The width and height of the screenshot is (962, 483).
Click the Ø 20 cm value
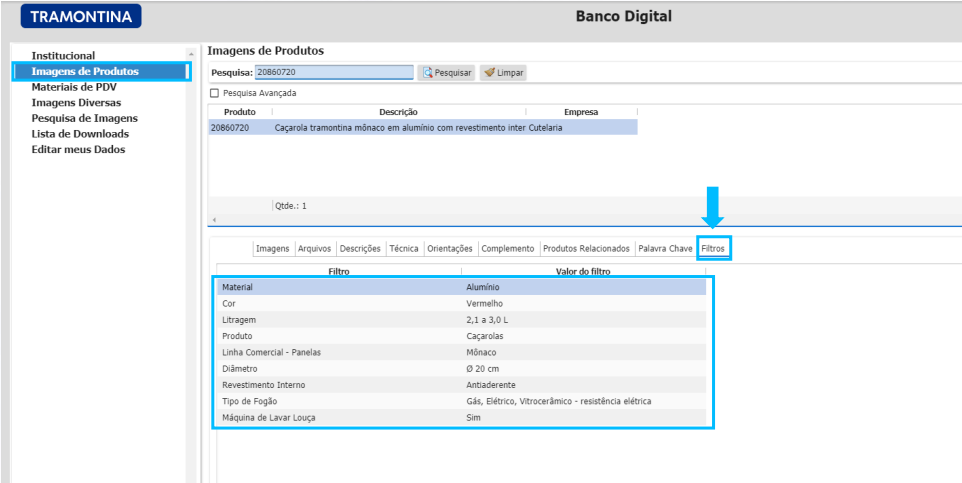click(482, 369)
